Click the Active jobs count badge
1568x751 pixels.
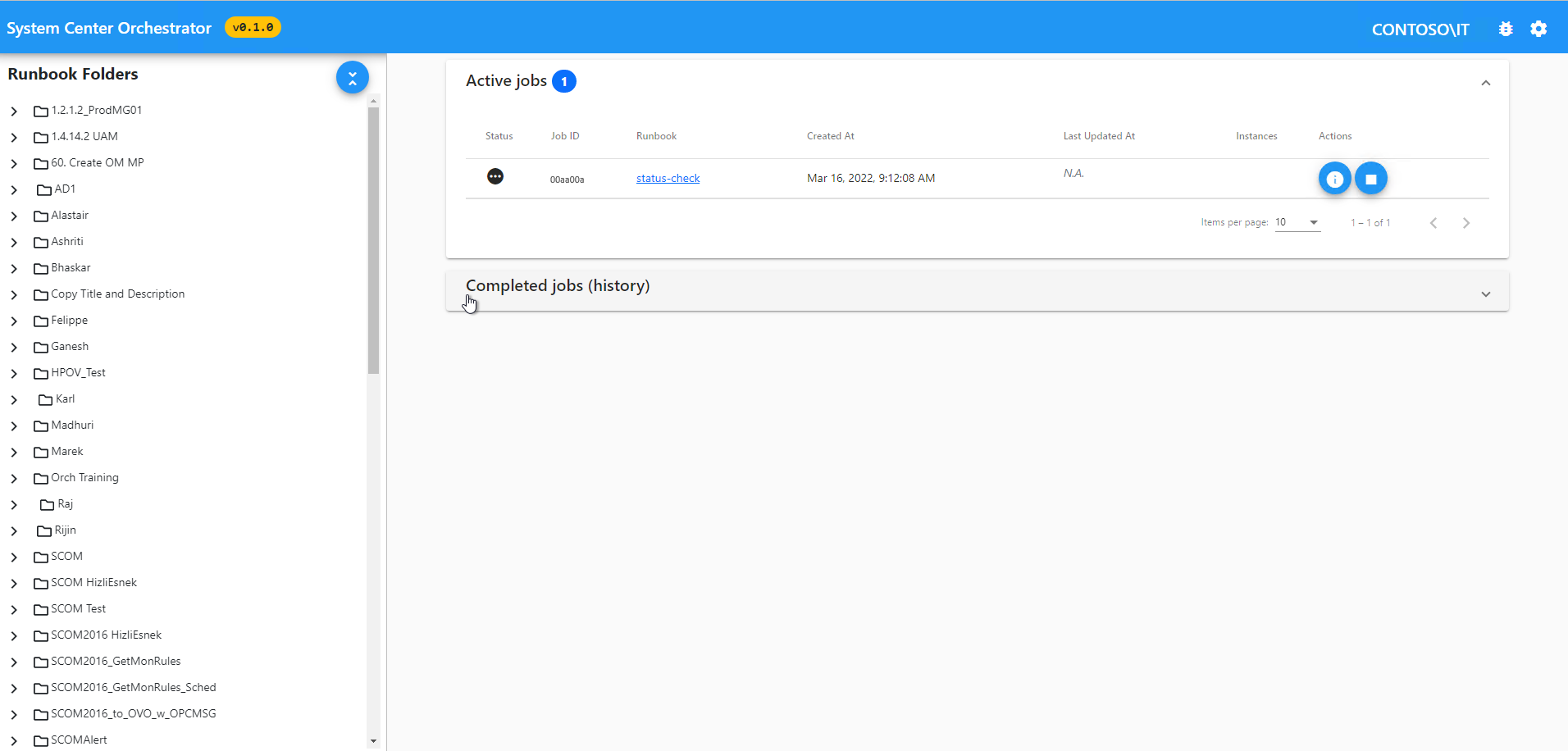pyautogui.click(x=564, y=80)
